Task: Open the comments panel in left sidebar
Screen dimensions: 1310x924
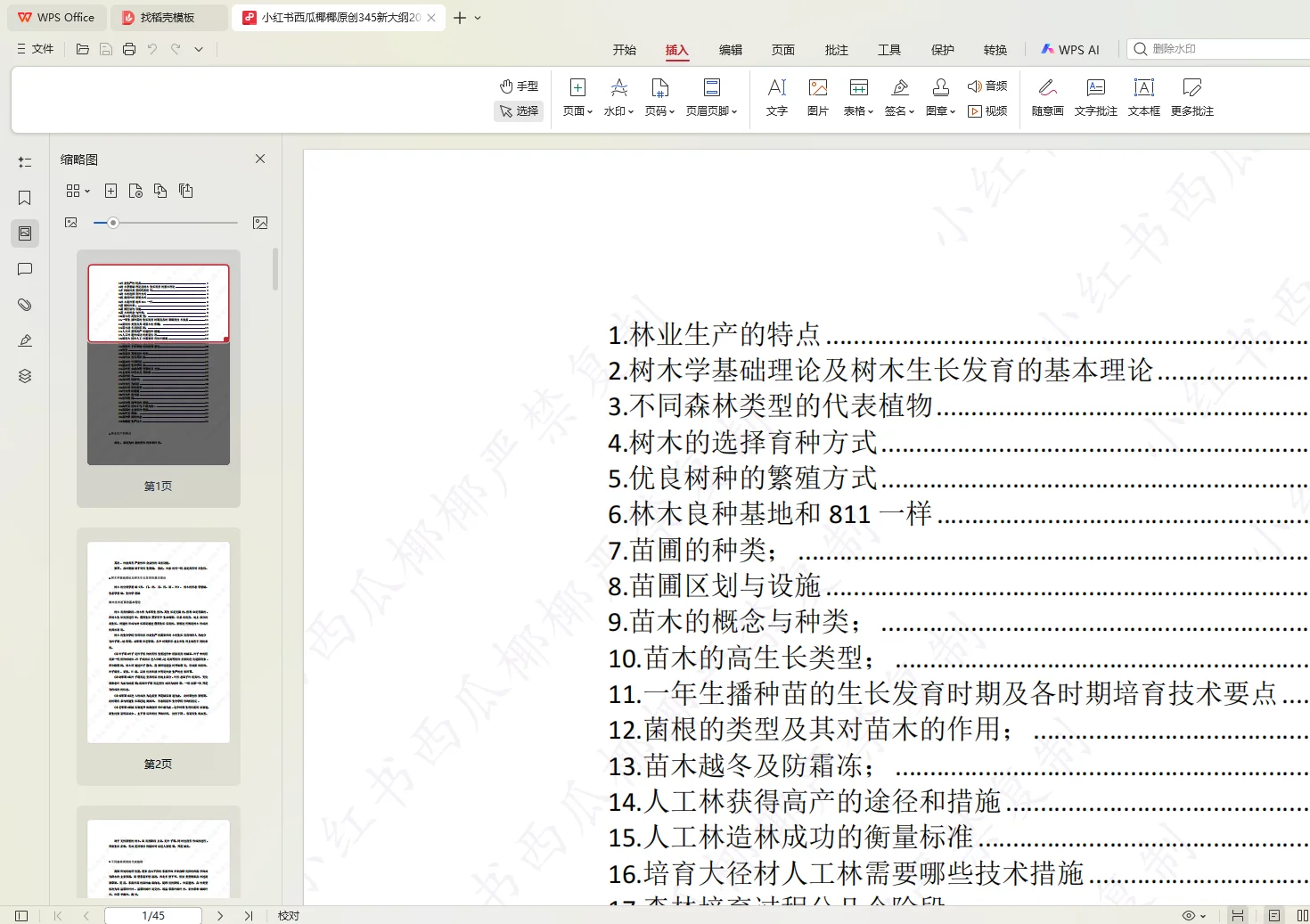Action: tap(24, 269)
